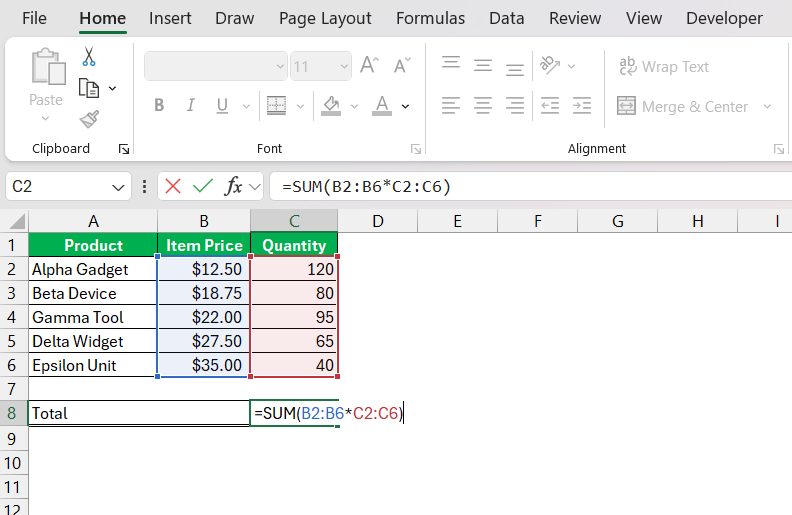Open Clipboard dialog launcher
The height and width of the screenshot is (515, 792).
pos(124,149)
